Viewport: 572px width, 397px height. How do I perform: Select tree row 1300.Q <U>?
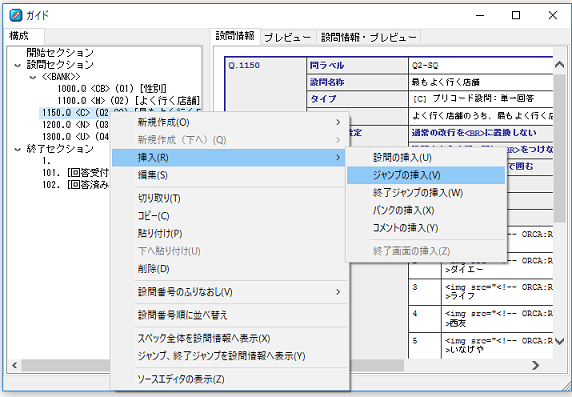pos(75,137)
